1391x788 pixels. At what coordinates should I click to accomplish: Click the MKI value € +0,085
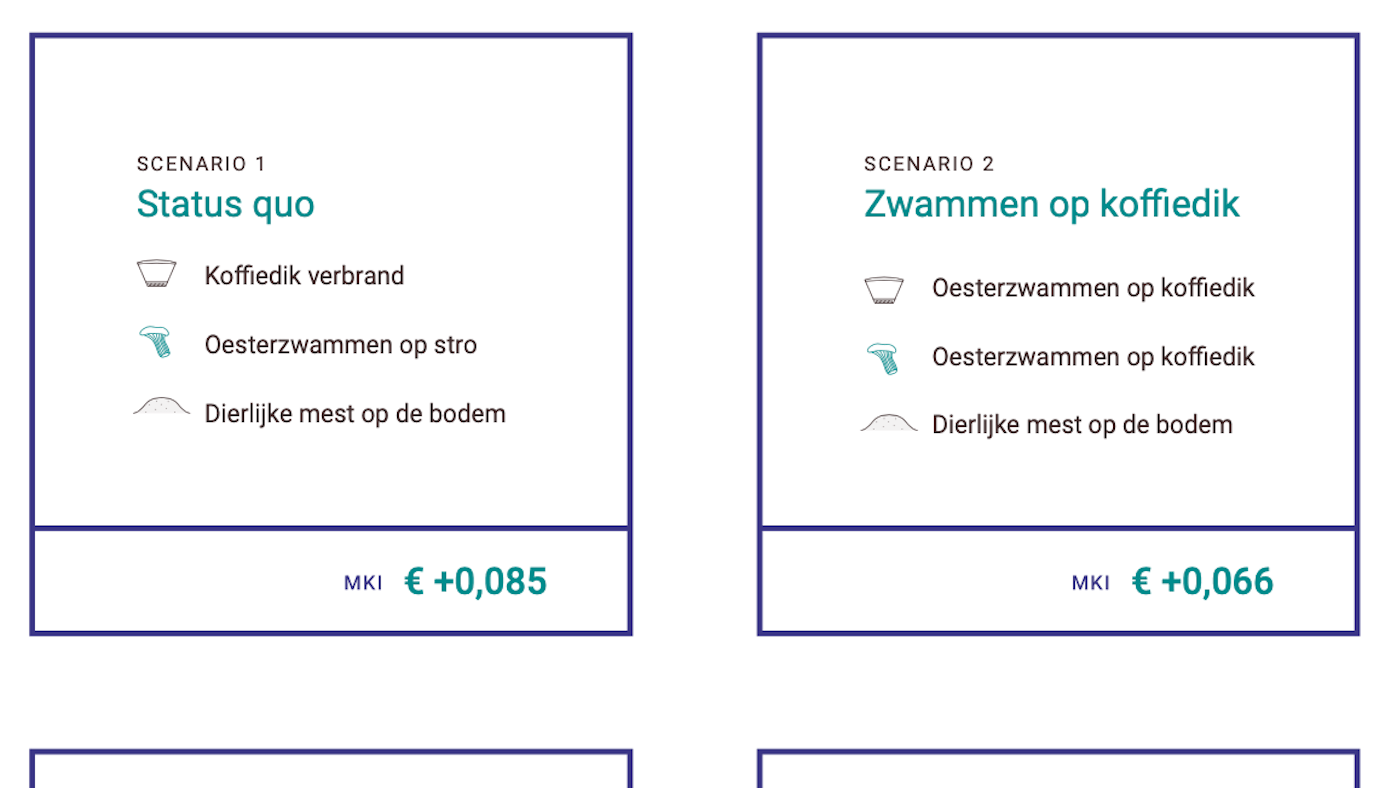475,581
